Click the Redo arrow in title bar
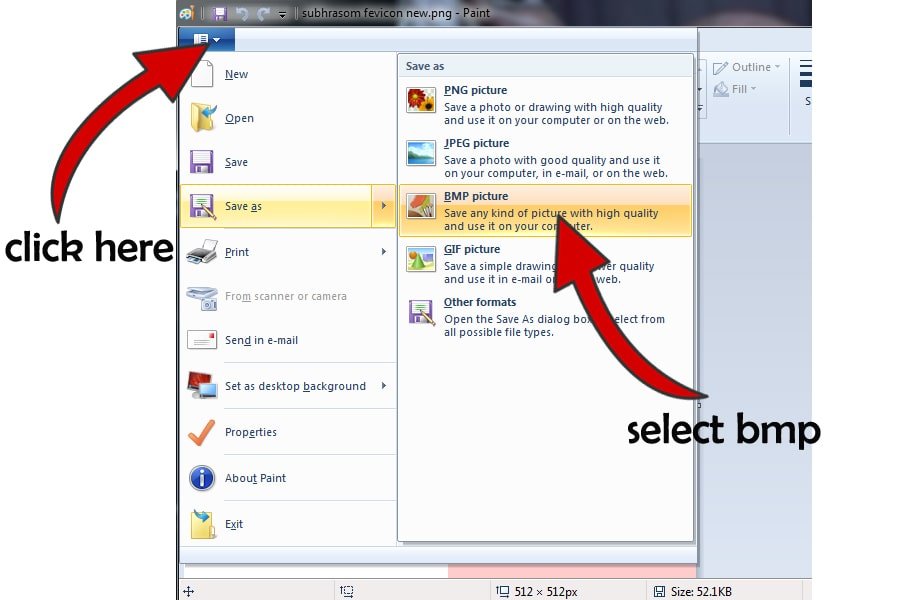 click(x=263, y=13)
